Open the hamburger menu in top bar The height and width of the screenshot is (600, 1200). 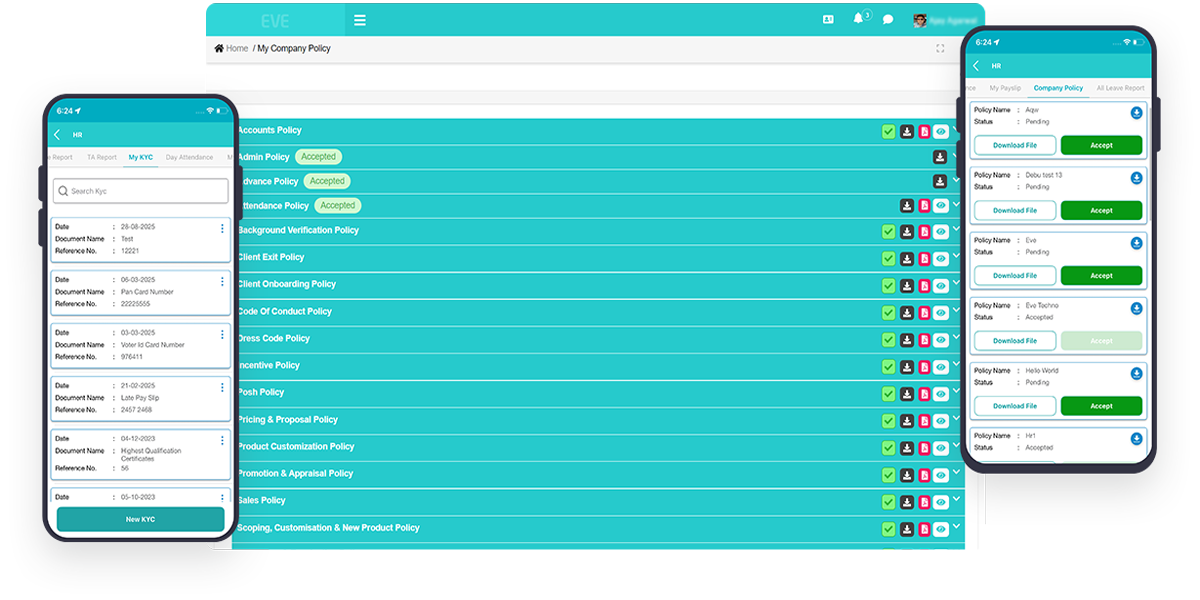360,20
